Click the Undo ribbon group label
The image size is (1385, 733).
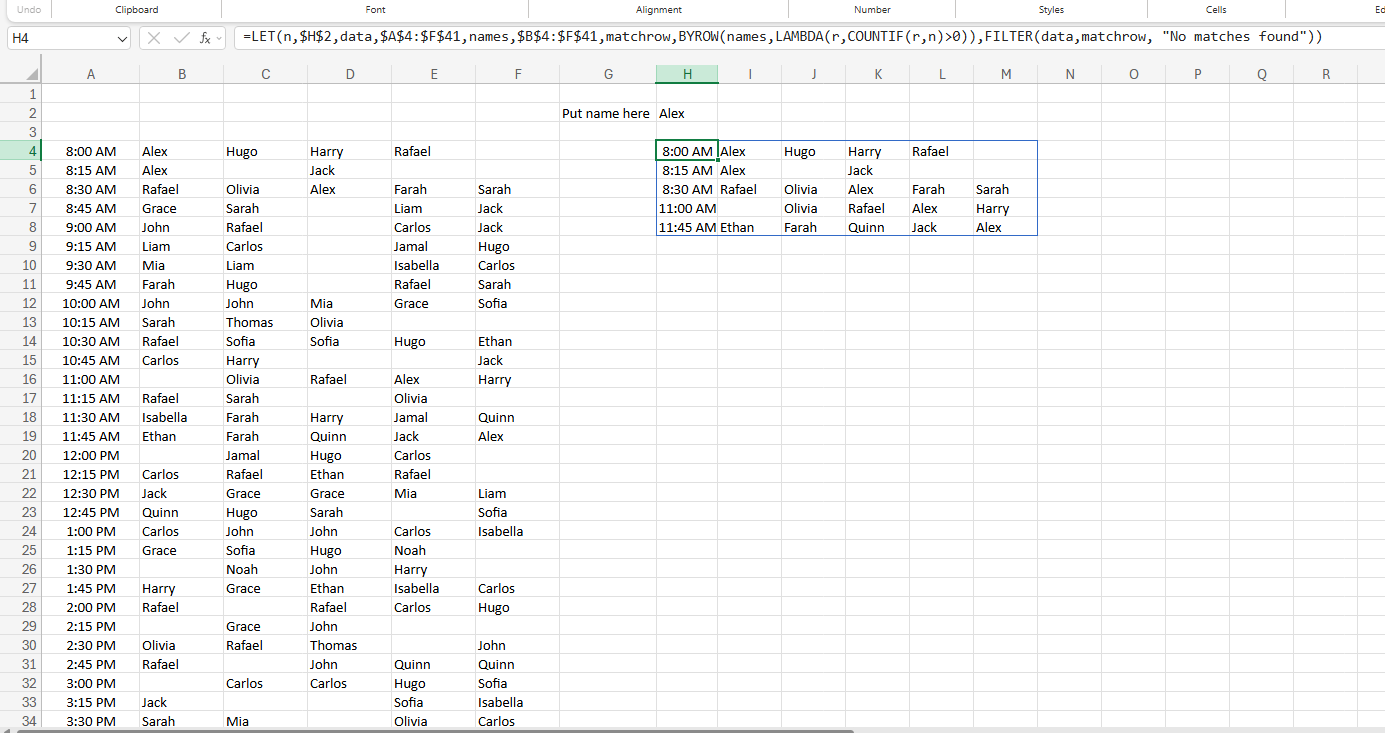(30, 9)
